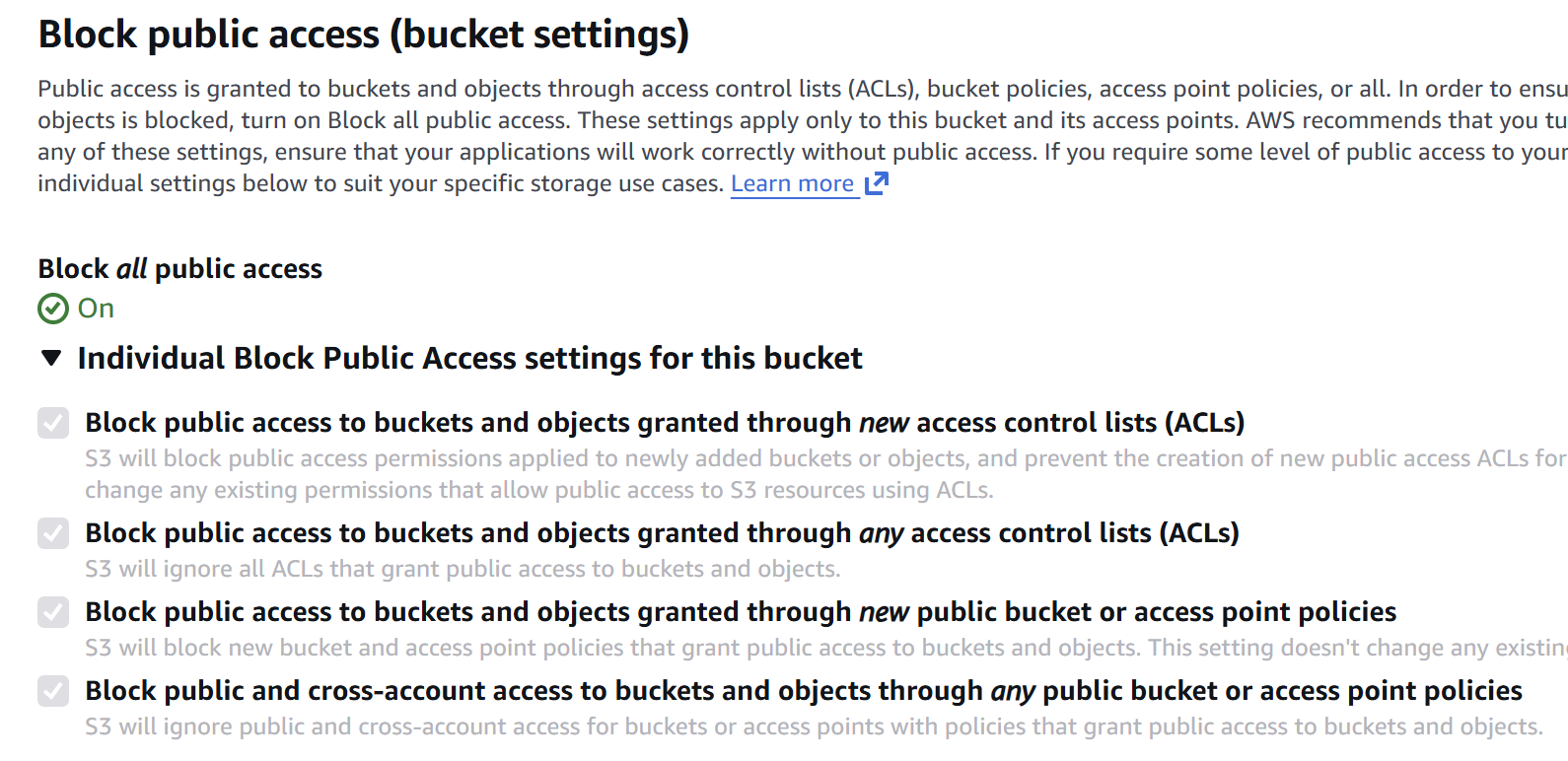
Task: Toggle the any ACLs block checkbox
Action: coord(53,533)
